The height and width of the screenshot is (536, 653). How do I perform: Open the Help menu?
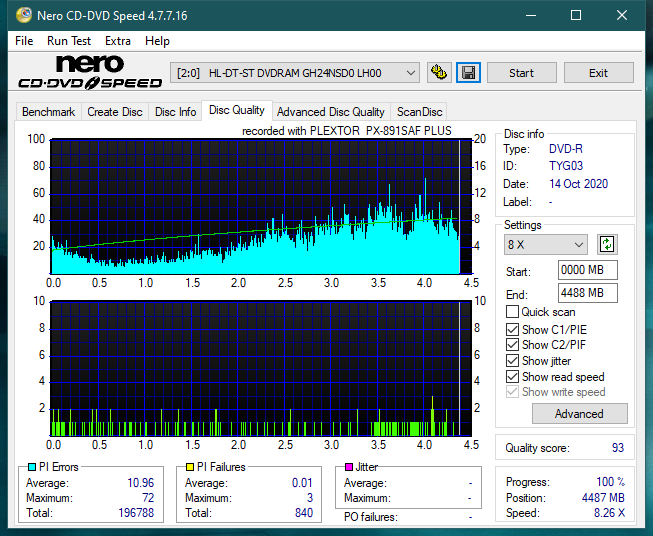coord(157,41)
